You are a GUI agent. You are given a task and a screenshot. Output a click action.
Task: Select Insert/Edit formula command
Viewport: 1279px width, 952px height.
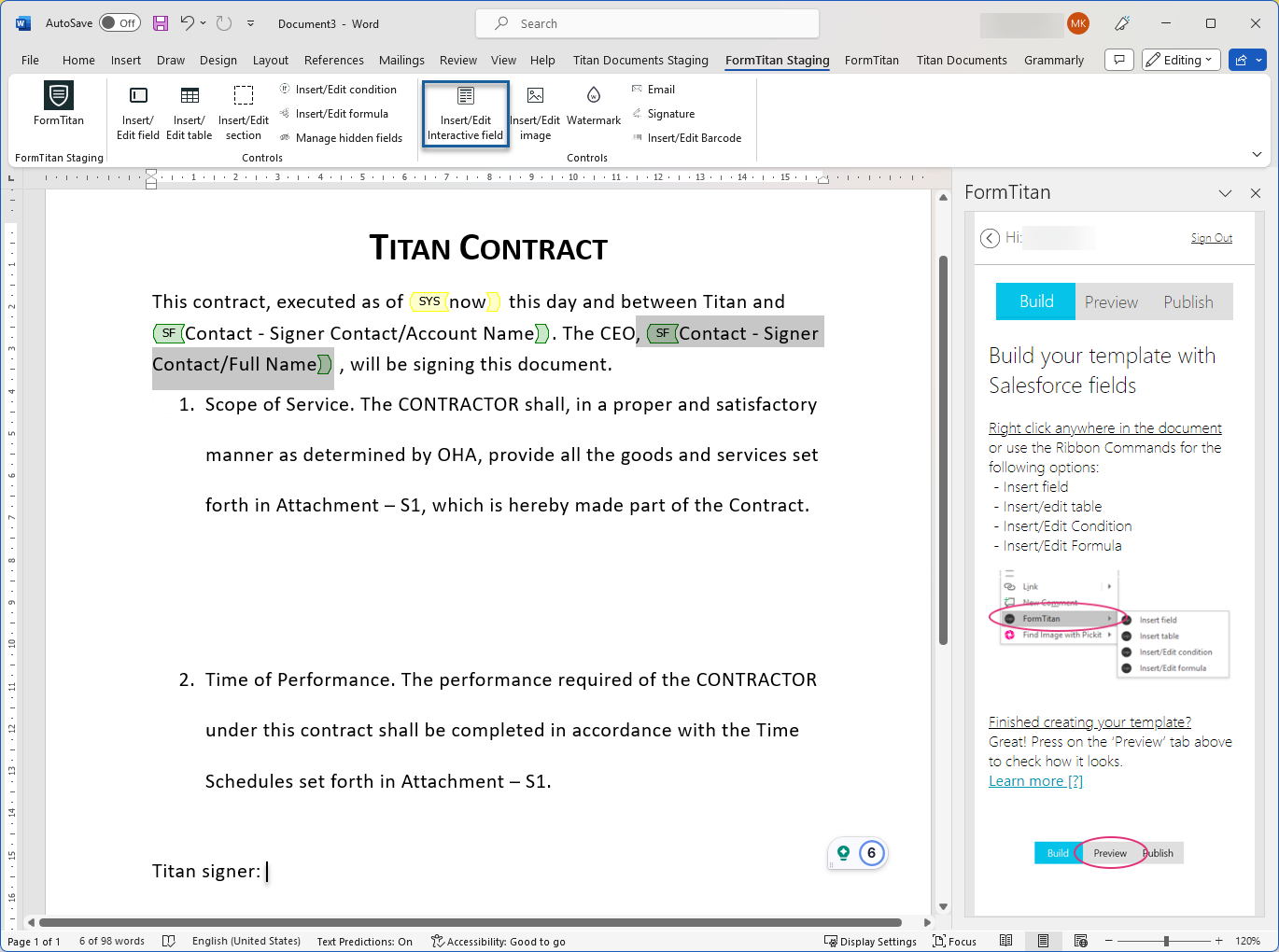[x=334, y=114]
